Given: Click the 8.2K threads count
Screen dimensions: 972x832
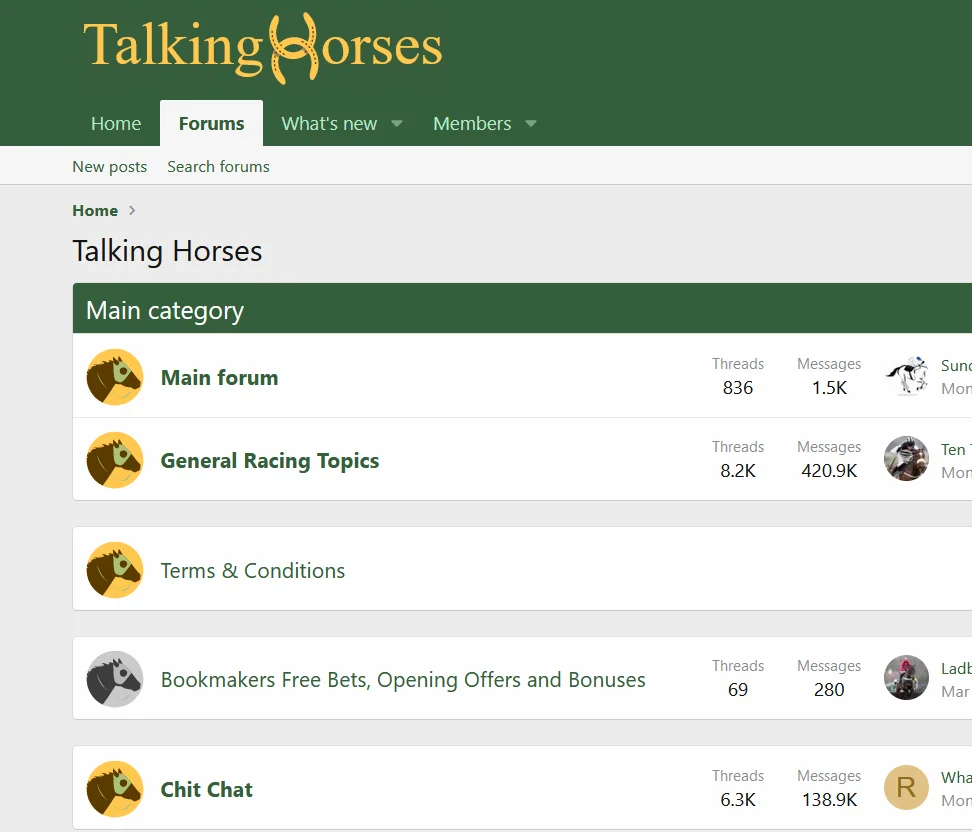Looking at the screenshot, I should point(738,471).
